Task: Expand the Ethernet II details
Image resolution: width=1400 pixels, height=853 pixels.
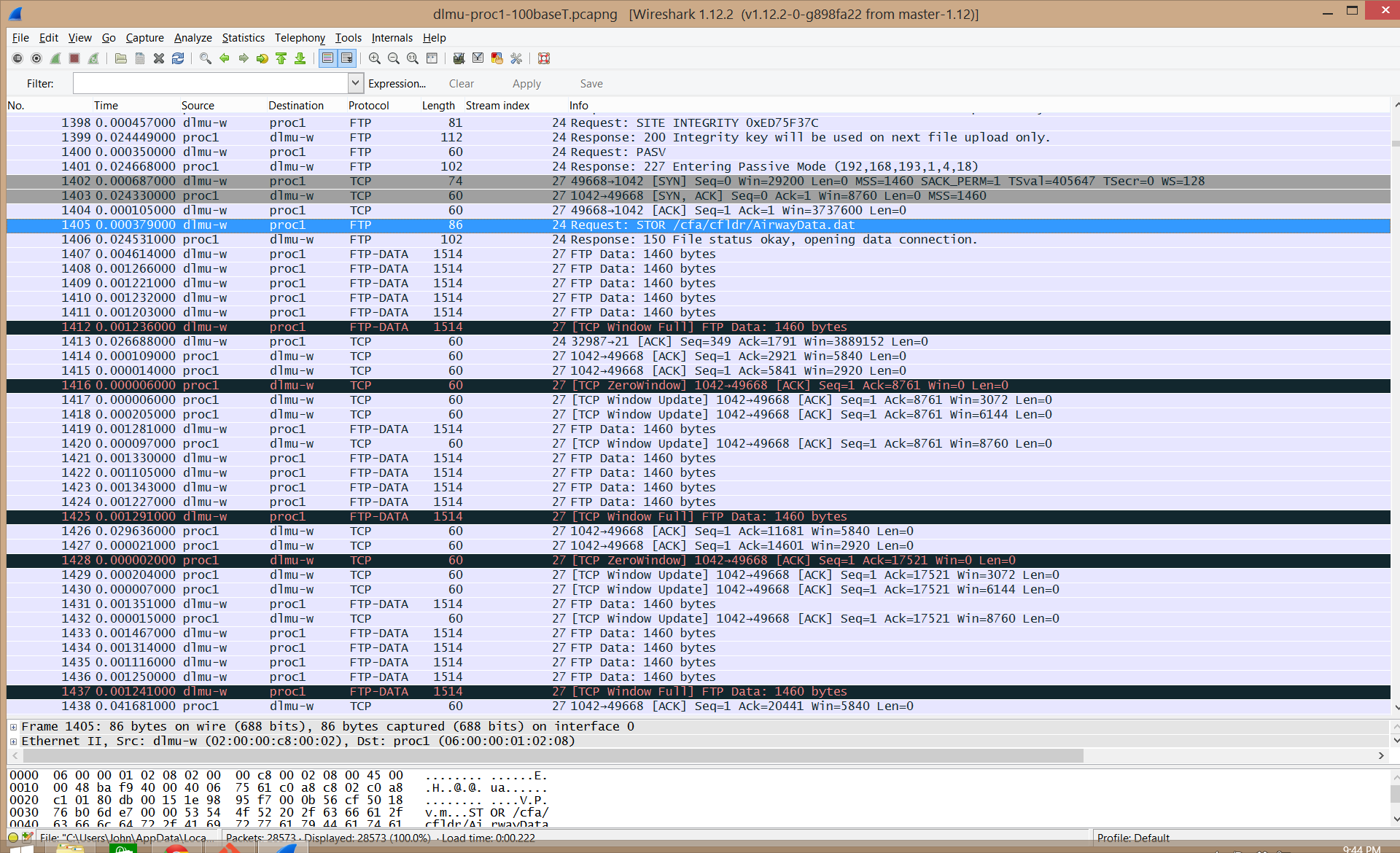Action: pos(13,741)
